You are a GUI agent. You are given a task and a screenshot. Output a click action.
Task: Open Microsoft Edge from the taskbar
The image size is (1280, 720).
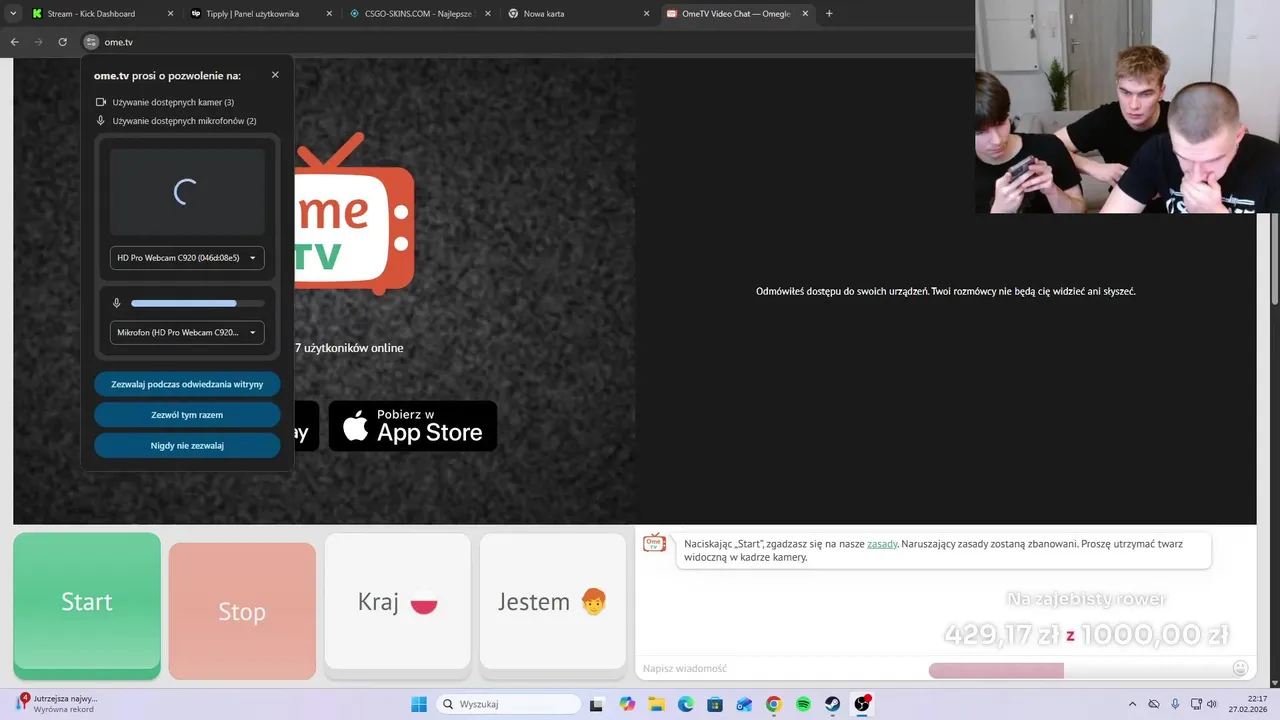click(x=686, y=704)
